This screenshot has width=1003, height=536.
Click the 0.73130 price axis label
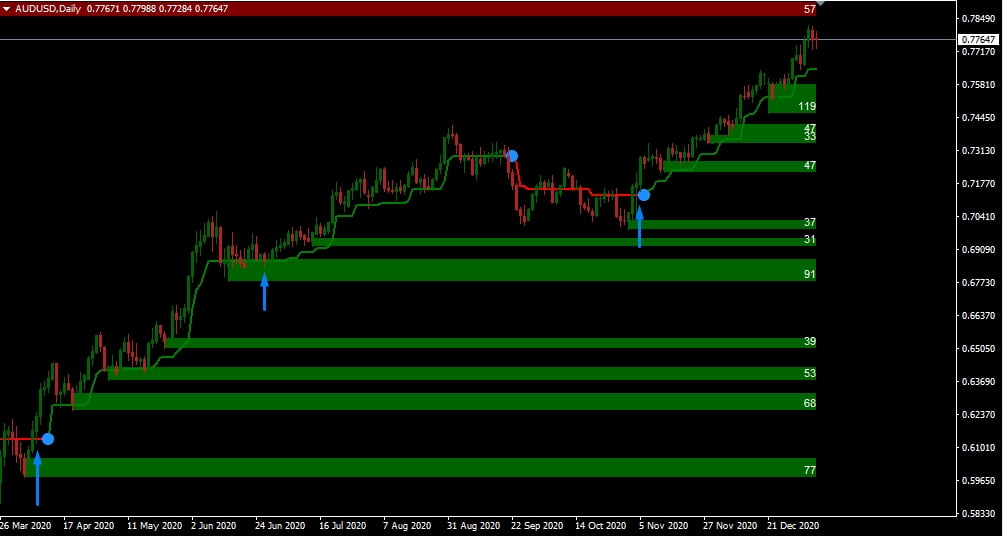tap(979, 151)
